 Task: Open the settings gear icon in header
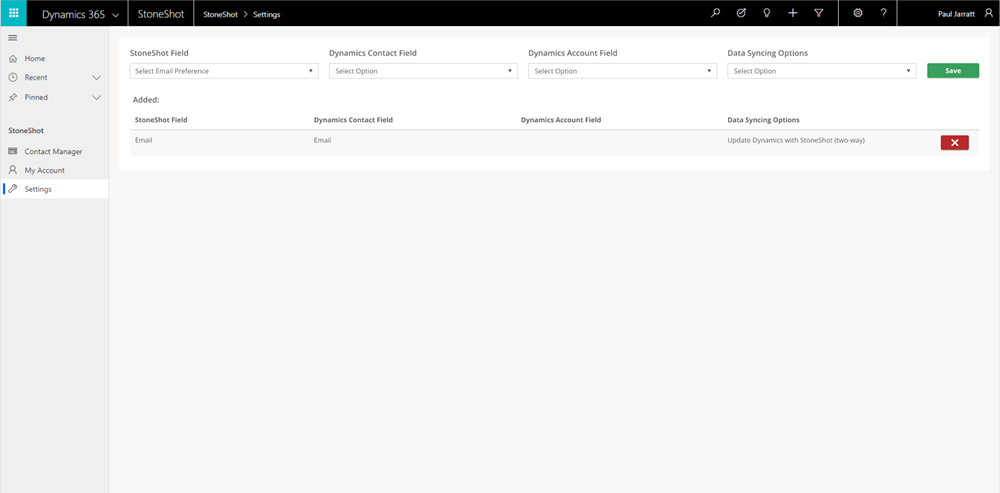click(858, 13)
